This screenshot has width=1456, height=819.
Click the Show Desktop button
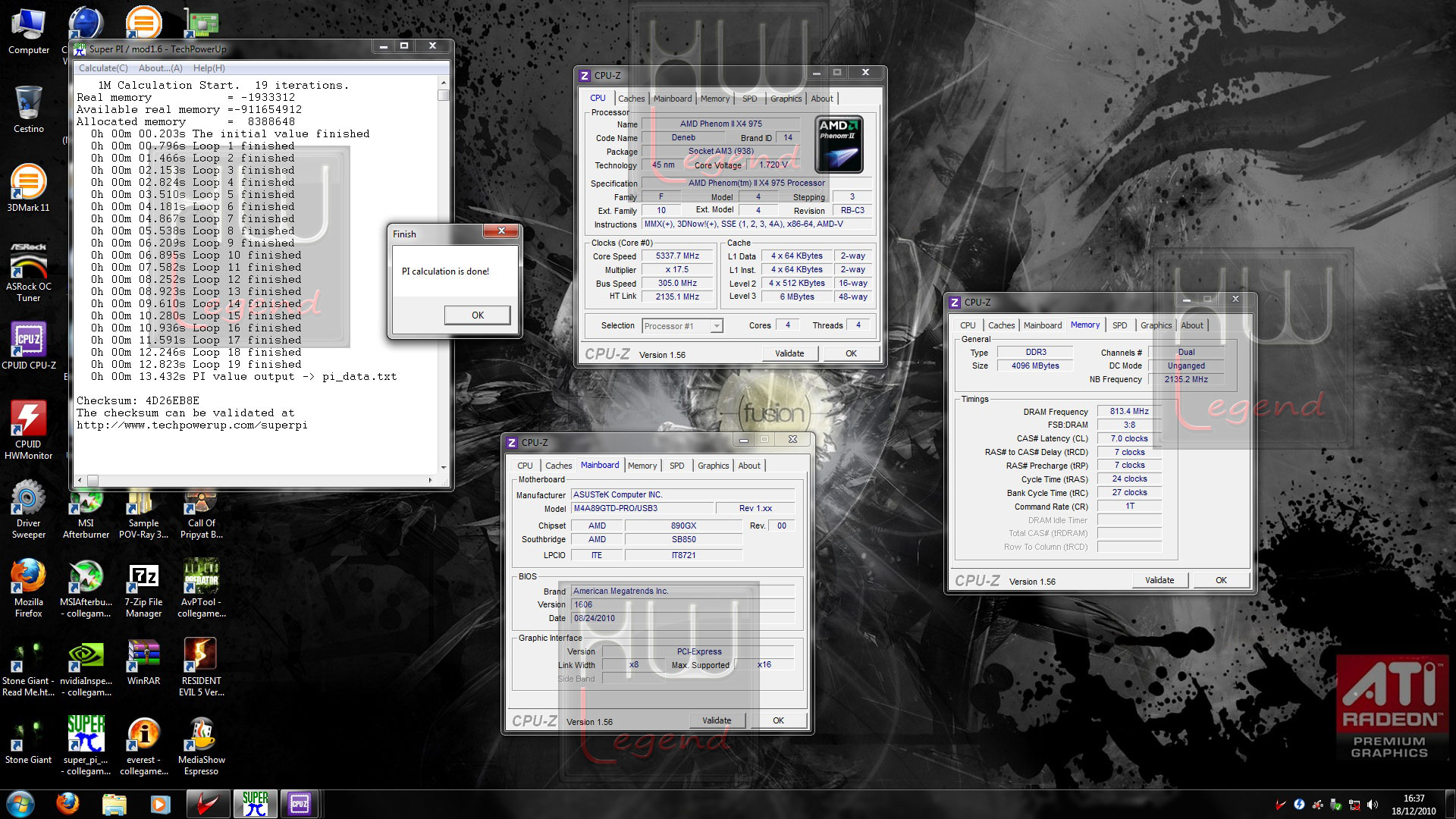pyautogui.click(x=1450, y=804)
